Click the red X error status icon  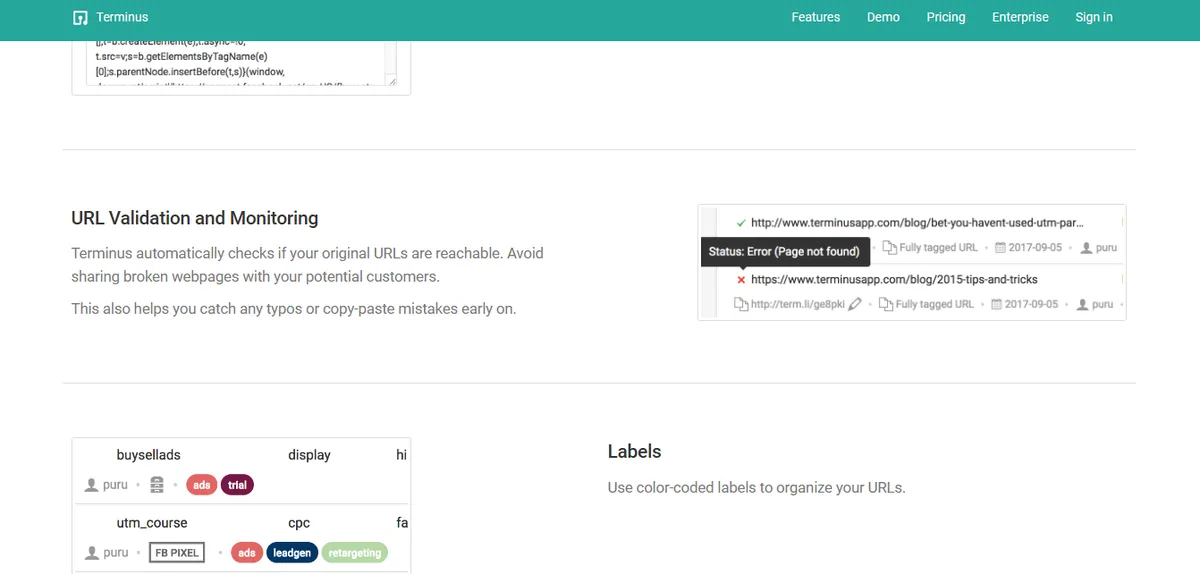click(x=740, y=280)
